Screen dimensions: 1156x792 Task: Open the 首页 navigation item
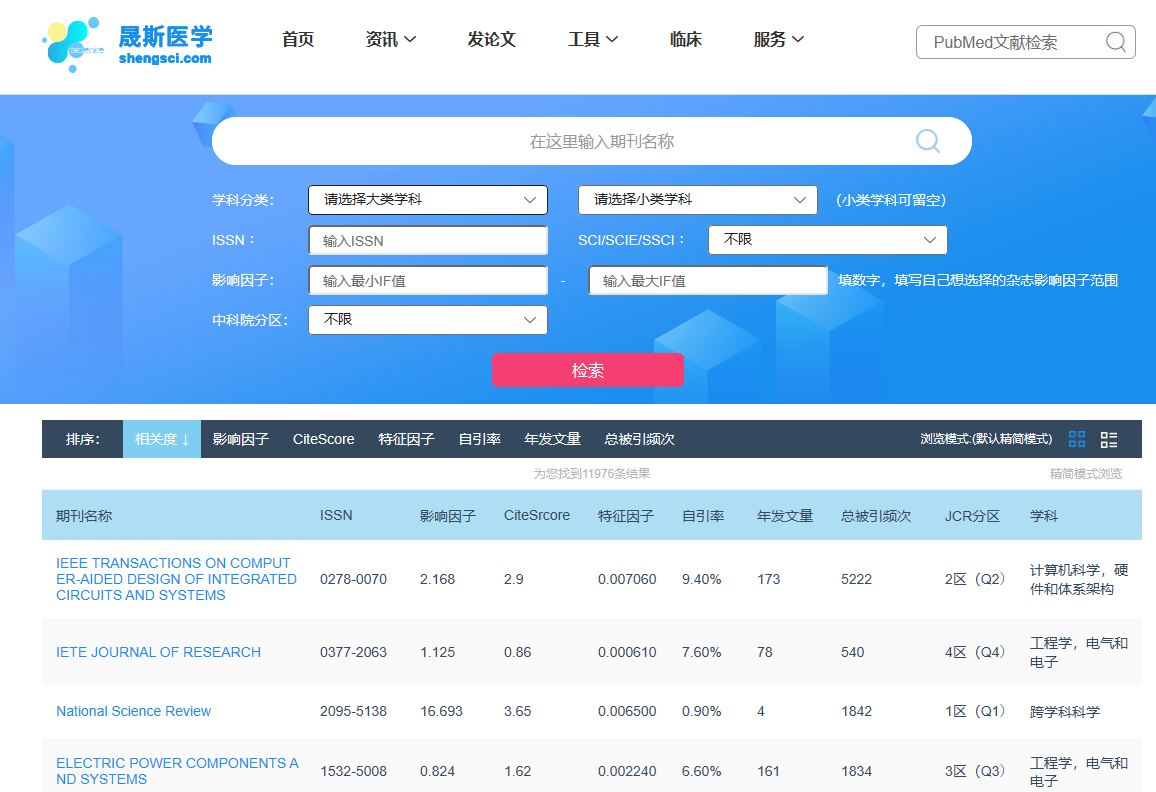click(x=298, y=39)
